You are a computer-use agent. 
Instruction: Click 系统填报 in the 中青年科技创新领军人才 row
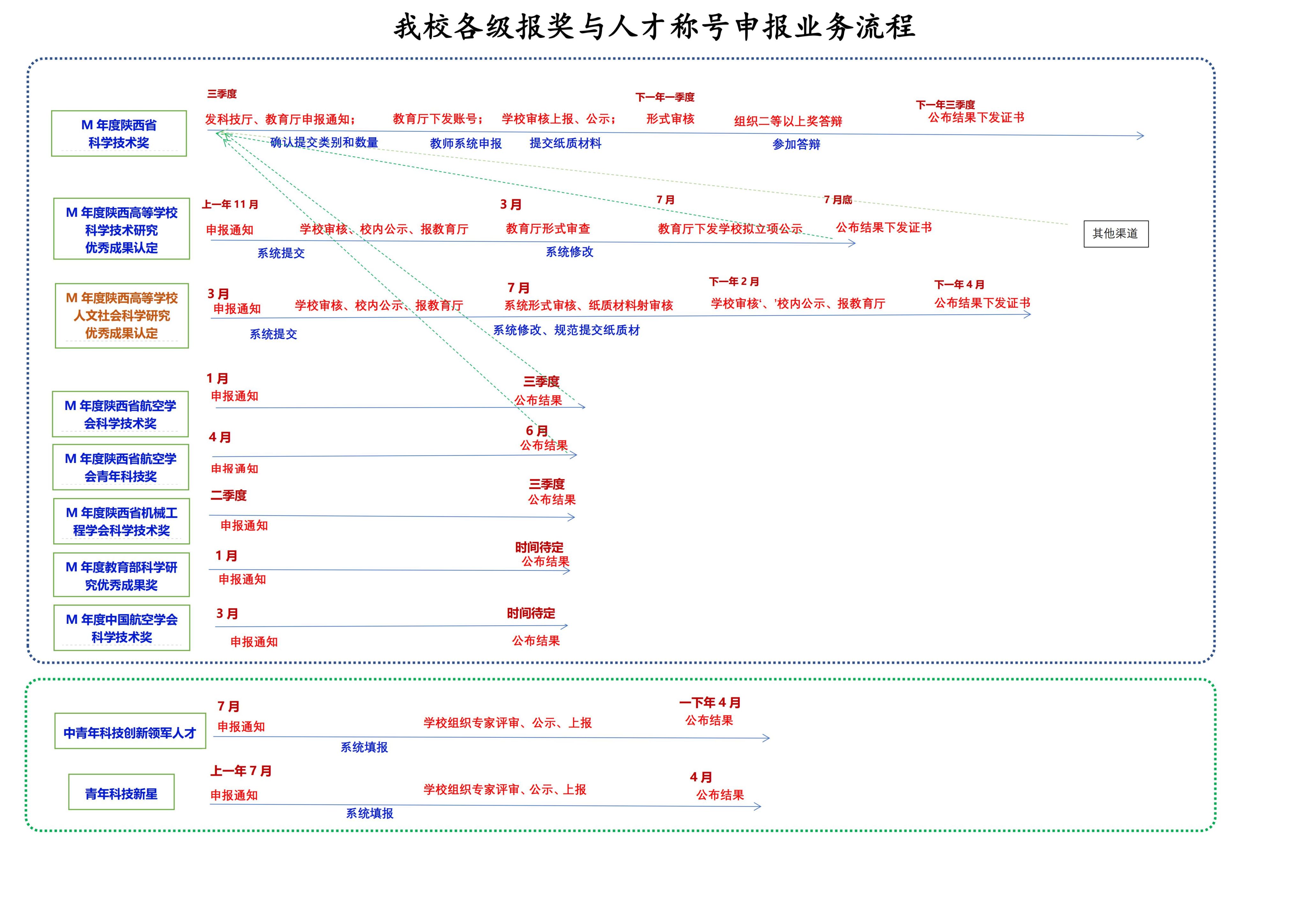coord(364,747)
